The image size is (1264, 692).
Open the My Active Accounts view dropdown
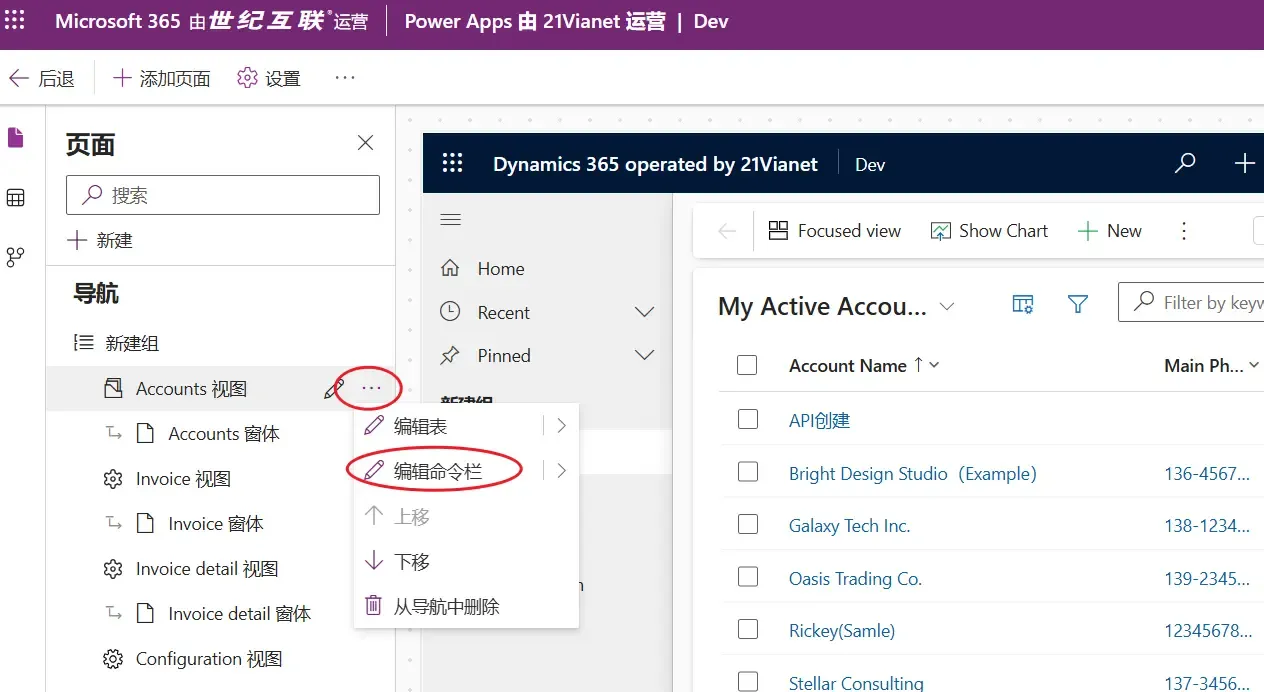pos(947,306)
